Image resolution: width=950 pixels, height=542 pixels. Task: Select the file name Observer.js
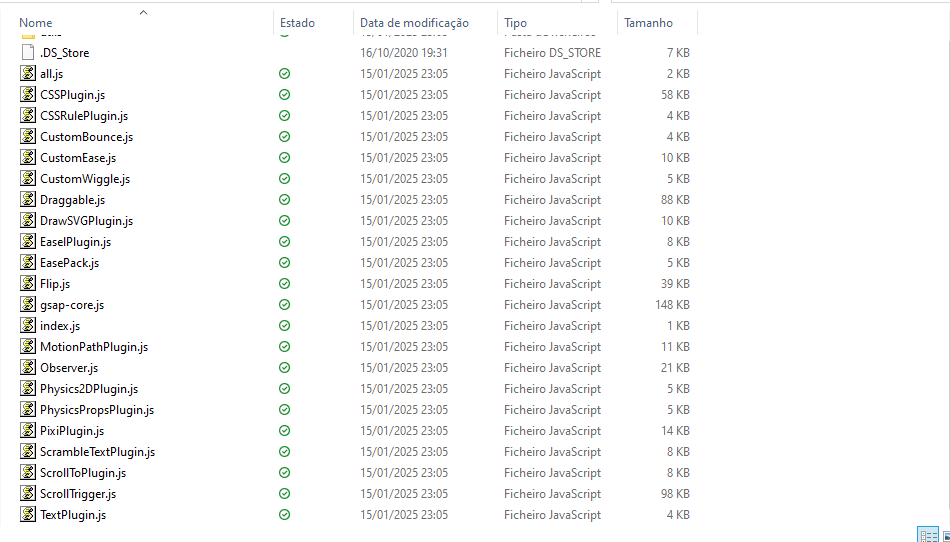coord(69,368)
